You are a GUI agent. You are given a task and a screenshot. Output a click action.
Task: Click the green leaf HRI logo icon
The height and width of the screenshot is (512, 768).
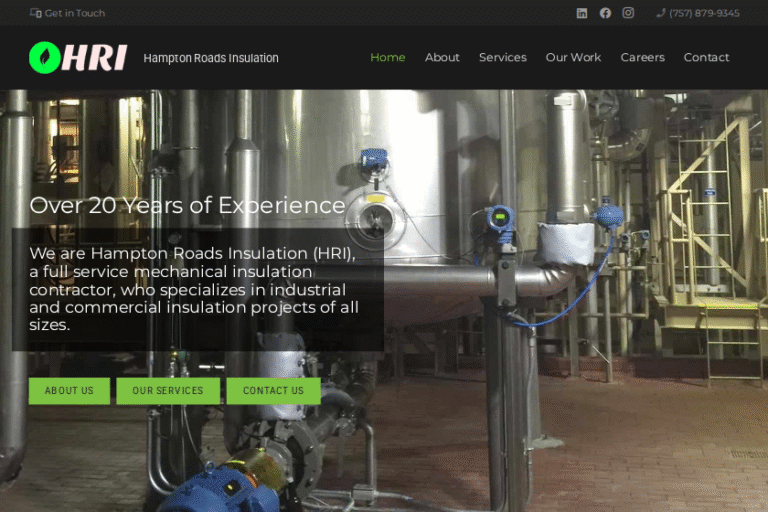[x=44, y=57]
